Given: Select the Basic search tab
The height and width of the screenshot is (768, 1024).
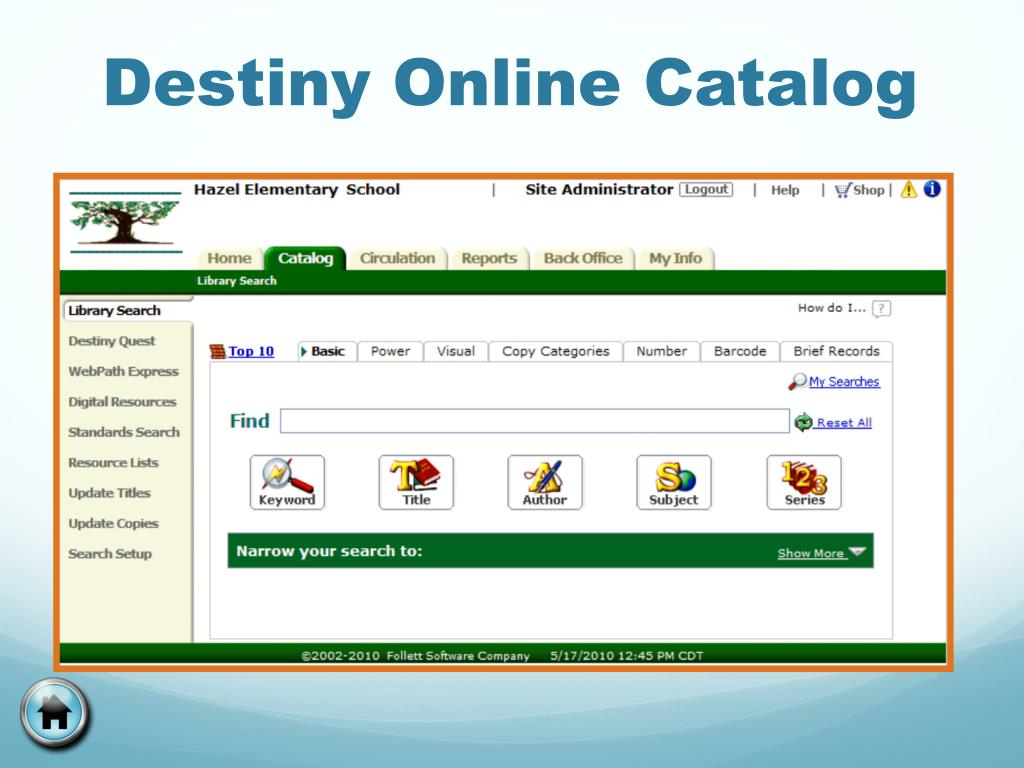Looking at the screenshot, I should pyautogui.click(x=327, y=351).
